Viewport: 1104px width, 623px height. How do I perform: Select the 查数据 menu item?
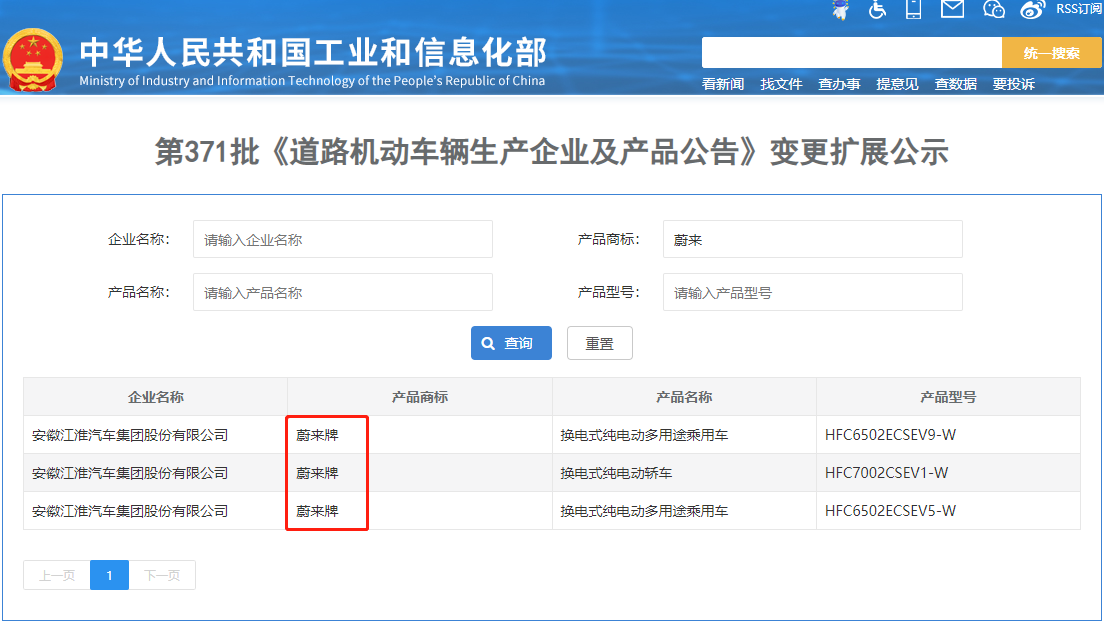(955, 84)
